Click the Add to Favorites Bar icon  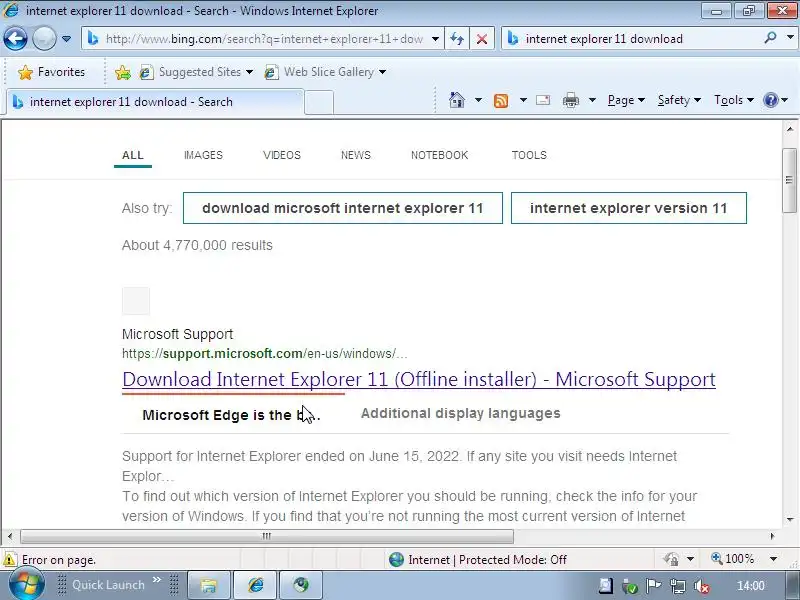122,72
